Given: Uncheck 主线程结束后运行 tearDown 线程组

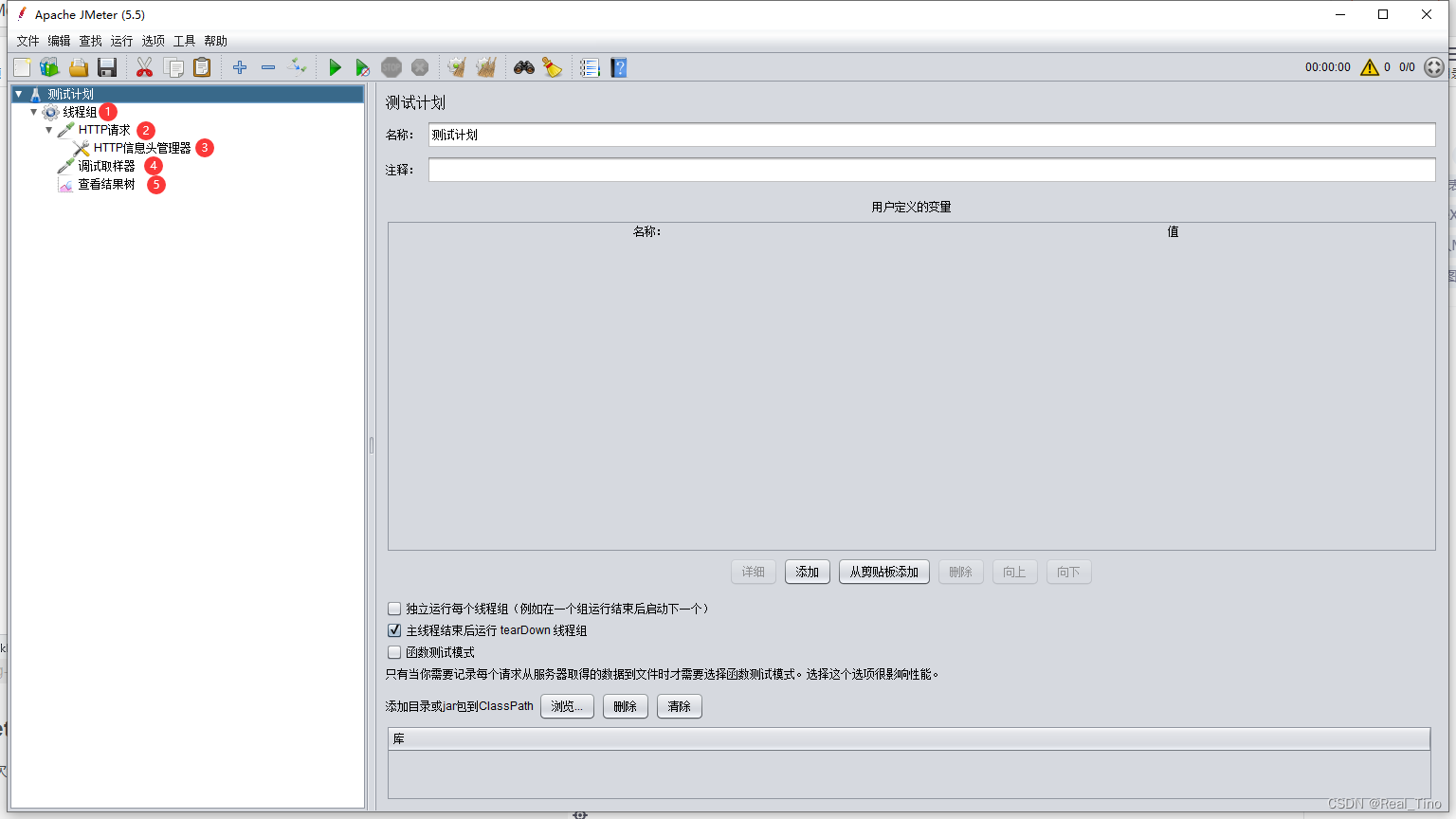Looking at the screenshot, I should [394, 629].
